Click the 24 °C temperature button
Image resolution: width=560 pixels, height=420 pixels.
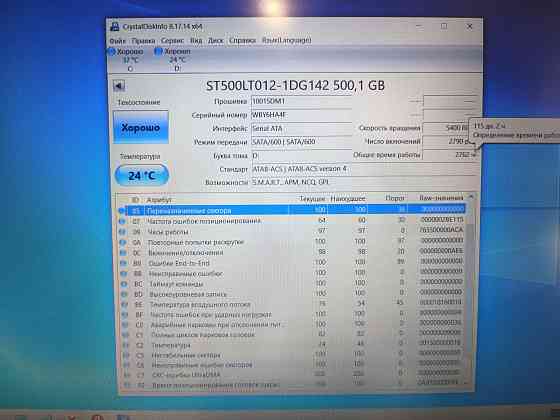click(x=142, y=175)
